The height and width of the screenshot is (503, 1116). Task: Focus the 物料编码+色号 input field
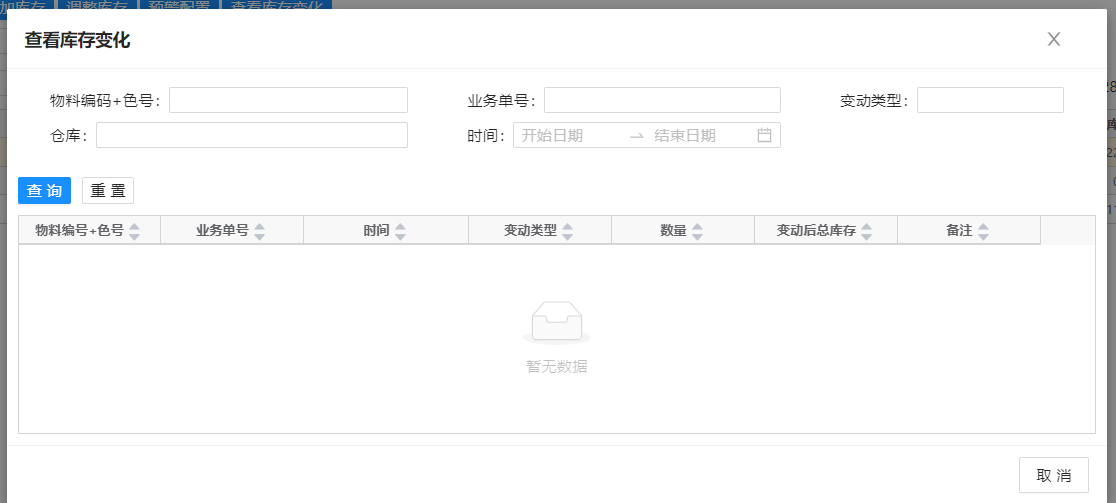tap(288, 100)
